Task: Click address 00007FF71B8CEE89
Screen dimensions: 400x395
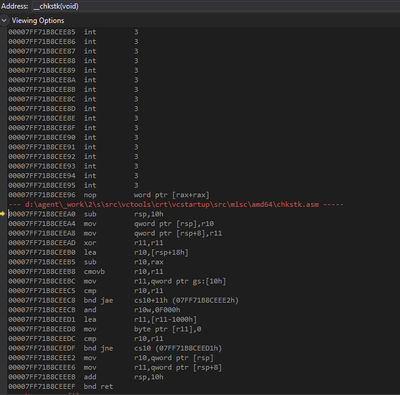Action: pyautogui.click(x=42, y=70)
